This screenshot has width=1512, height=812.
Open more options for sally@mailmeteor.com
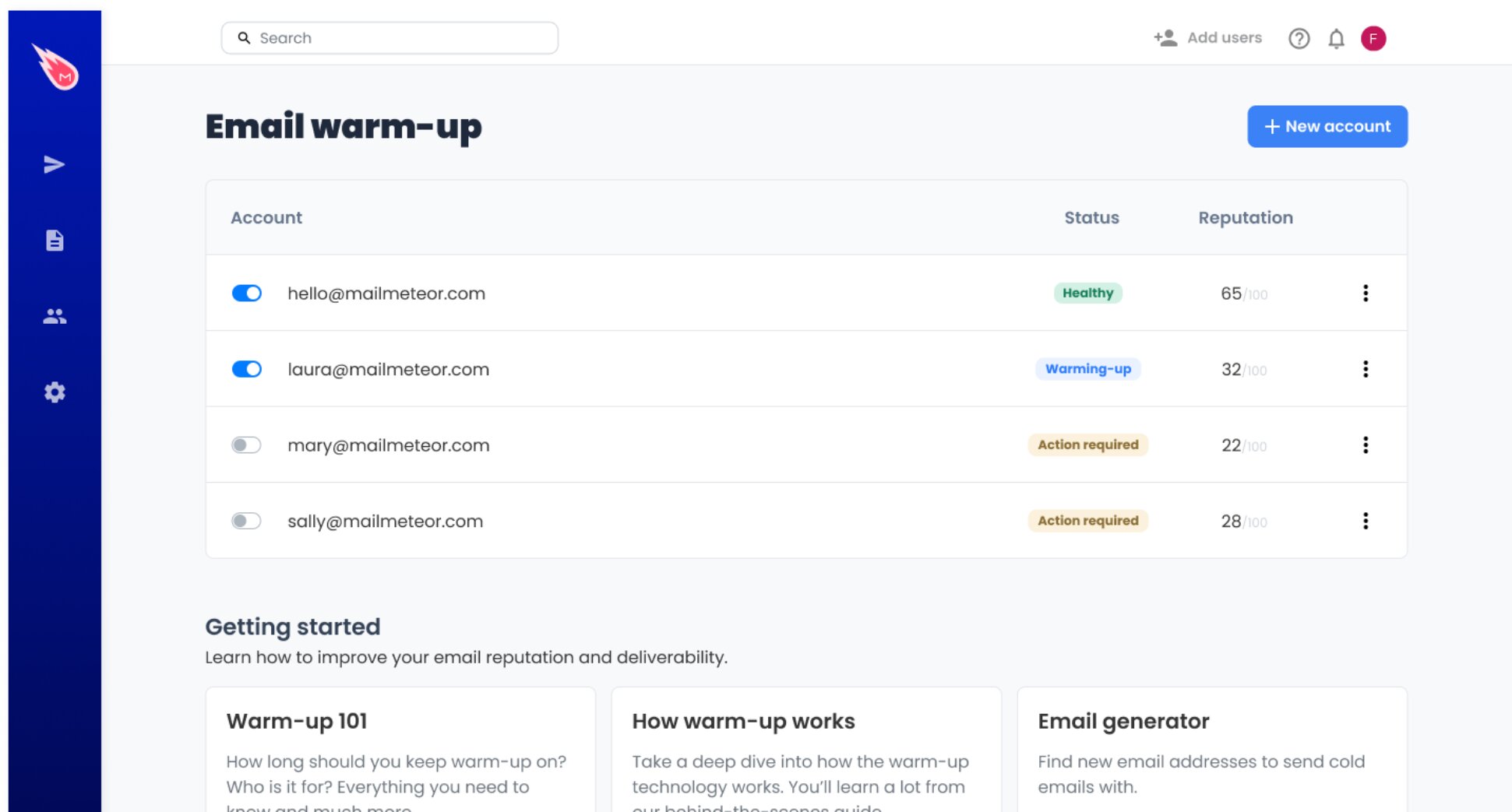tap(1366, 521)
